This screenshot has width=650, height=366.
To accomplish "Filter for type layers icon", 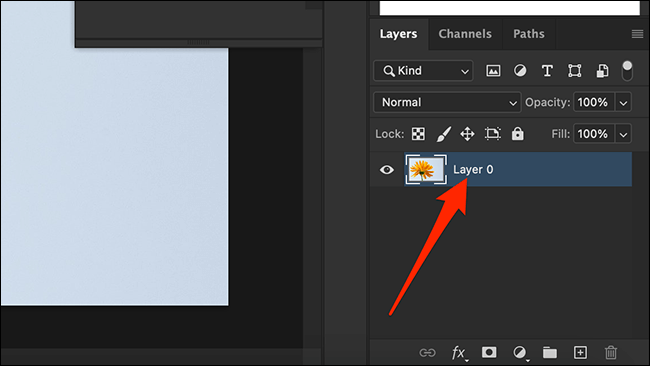I will pyautogui.click(x=547, y=71).
